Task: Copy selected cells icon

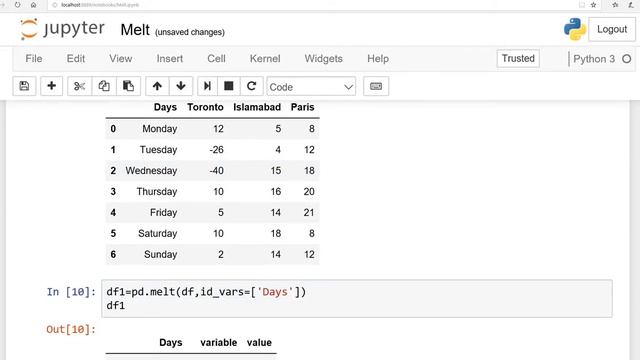Action: [104, 86]
